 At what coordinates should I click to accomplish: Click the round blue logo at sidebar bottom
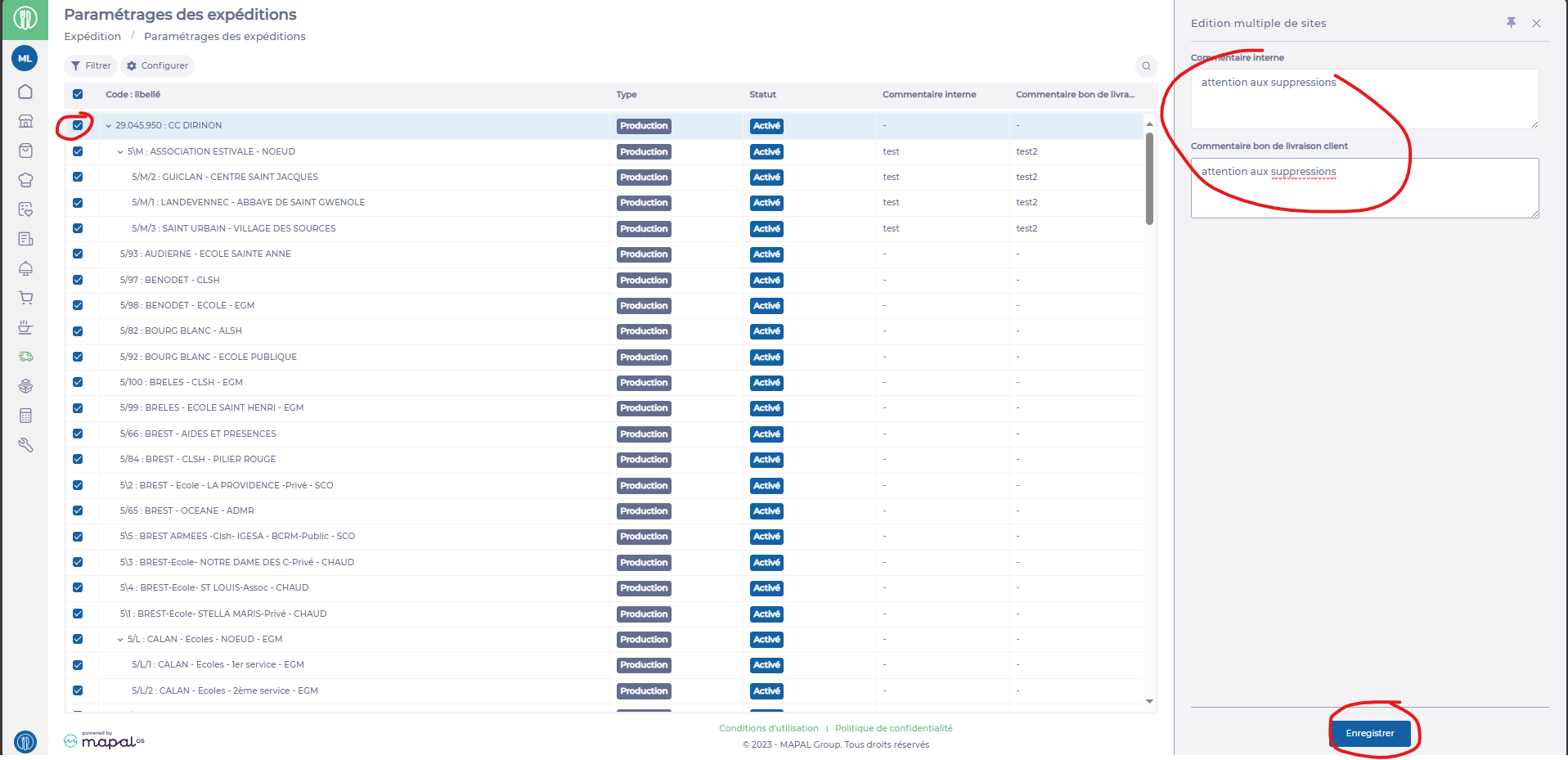point(25,742)
